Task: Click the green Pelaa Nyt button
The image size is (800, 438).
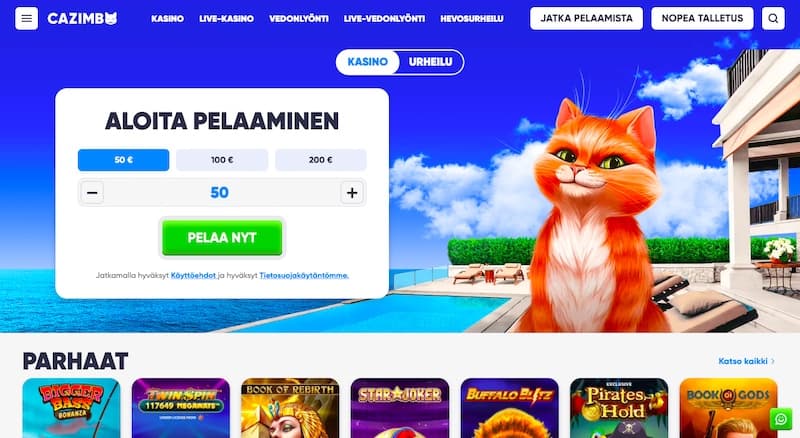Action: point(222,237)
